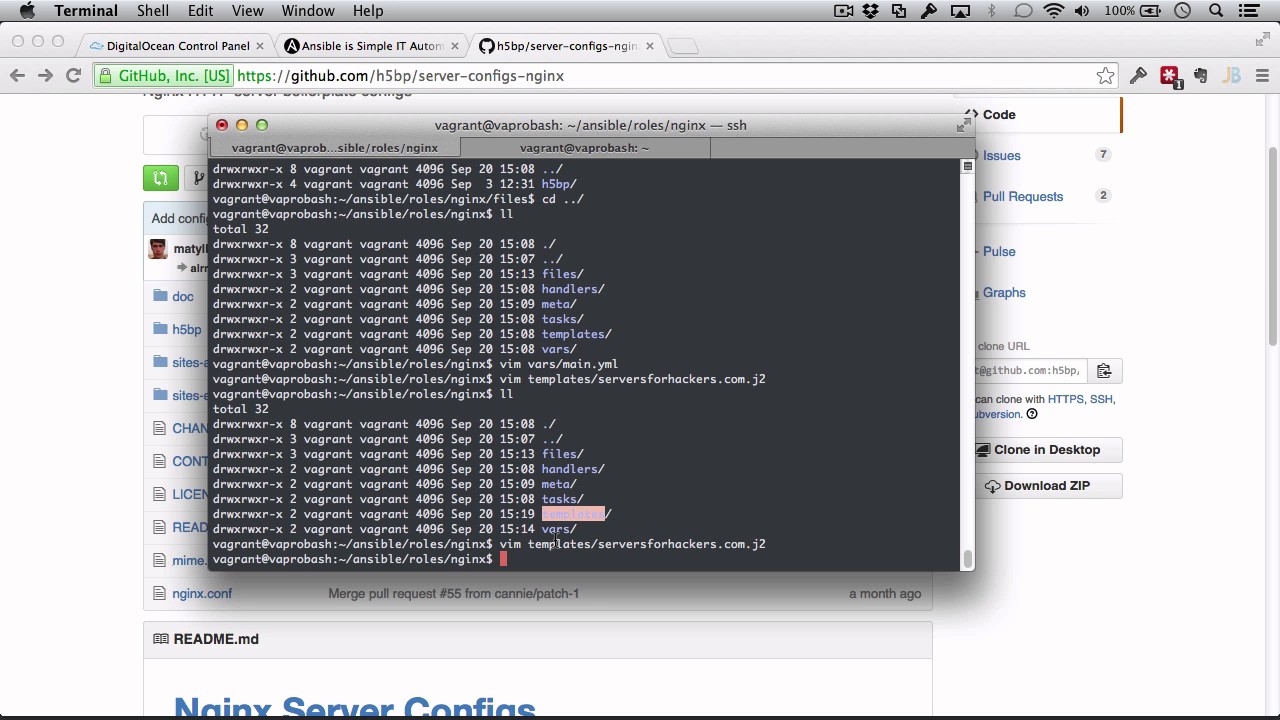
Task: Open the Edit menu in menu bar
Action: (x=200, y=11)
